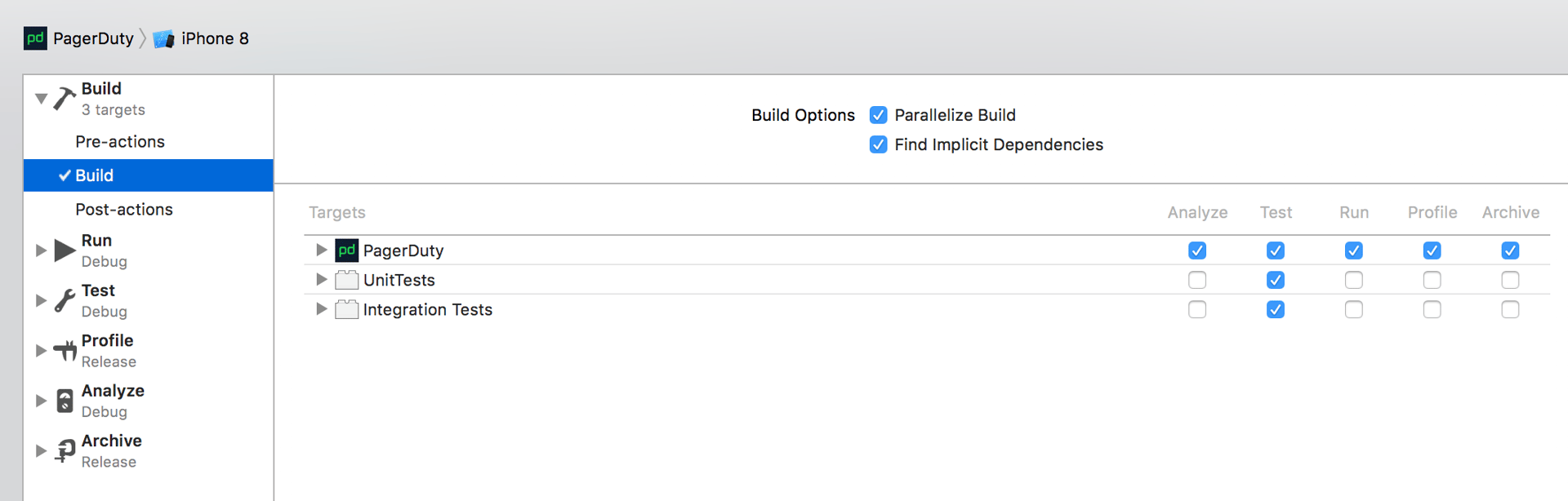Expand the Archive action in sidebar
Image resolution: width=1568 pixels, height=501 pixels.
(41, 450)
